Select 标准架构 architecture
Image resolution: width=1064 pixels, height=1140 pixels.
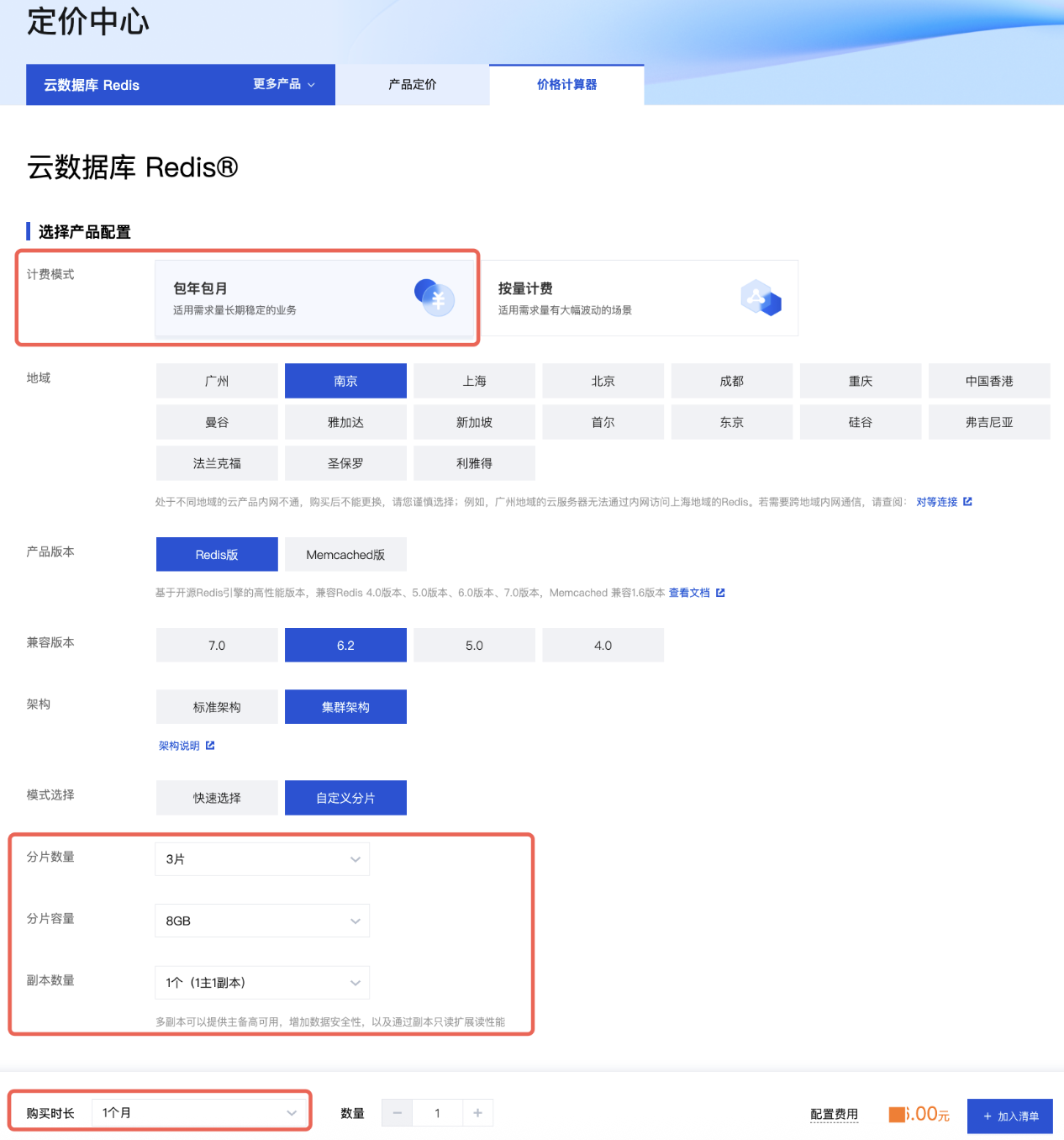217,707
